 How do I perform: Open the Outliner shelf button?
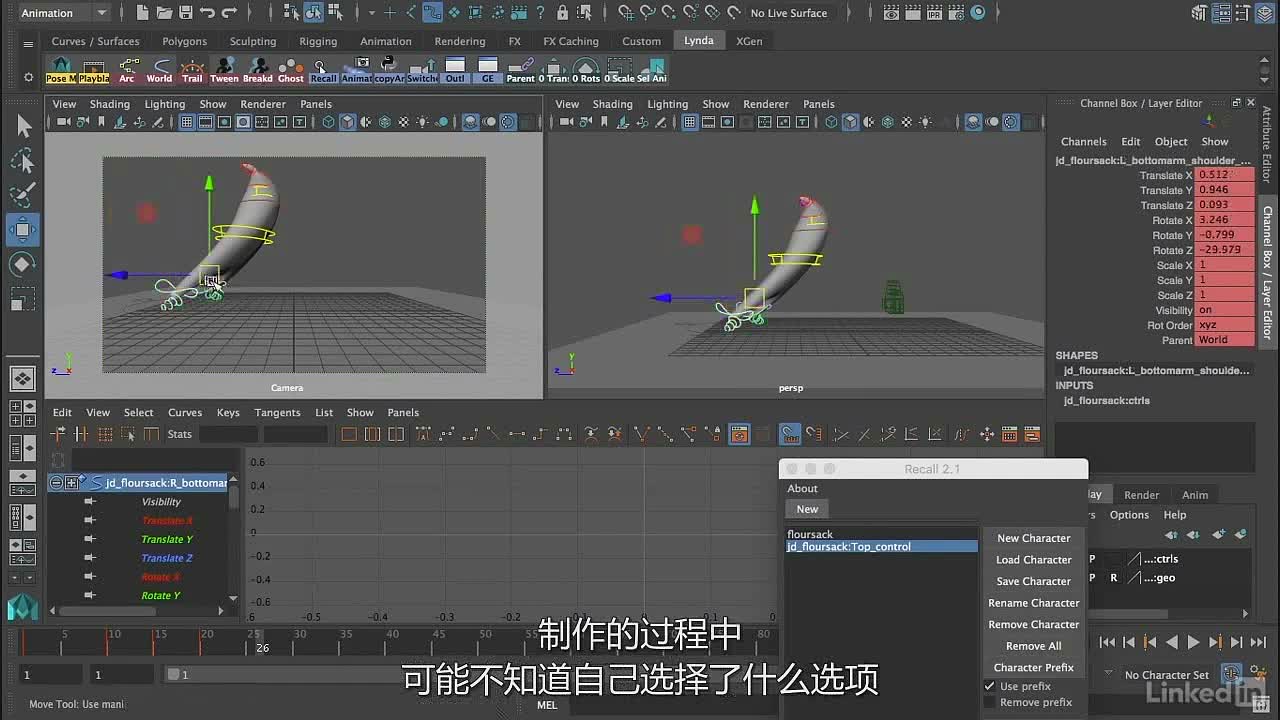click(455, 70)
